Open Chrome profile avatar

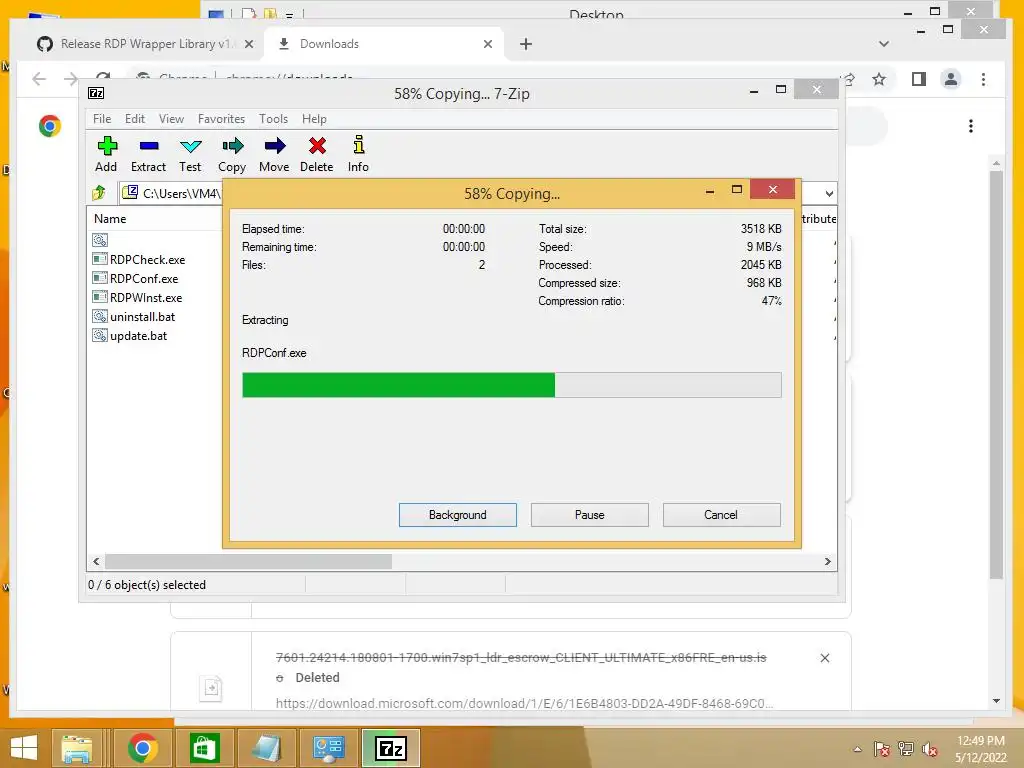pyautogui.click(x=951, y=79)
